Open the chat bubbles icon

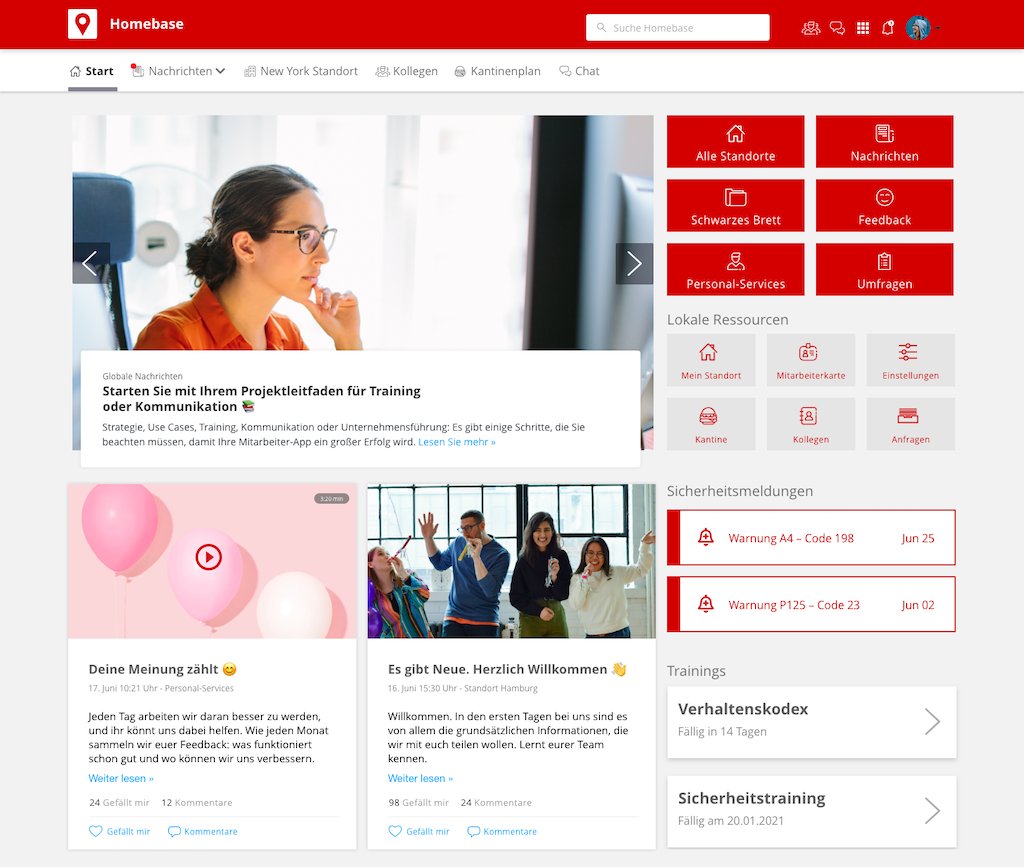pyautogui.click(x=837, y=27)
